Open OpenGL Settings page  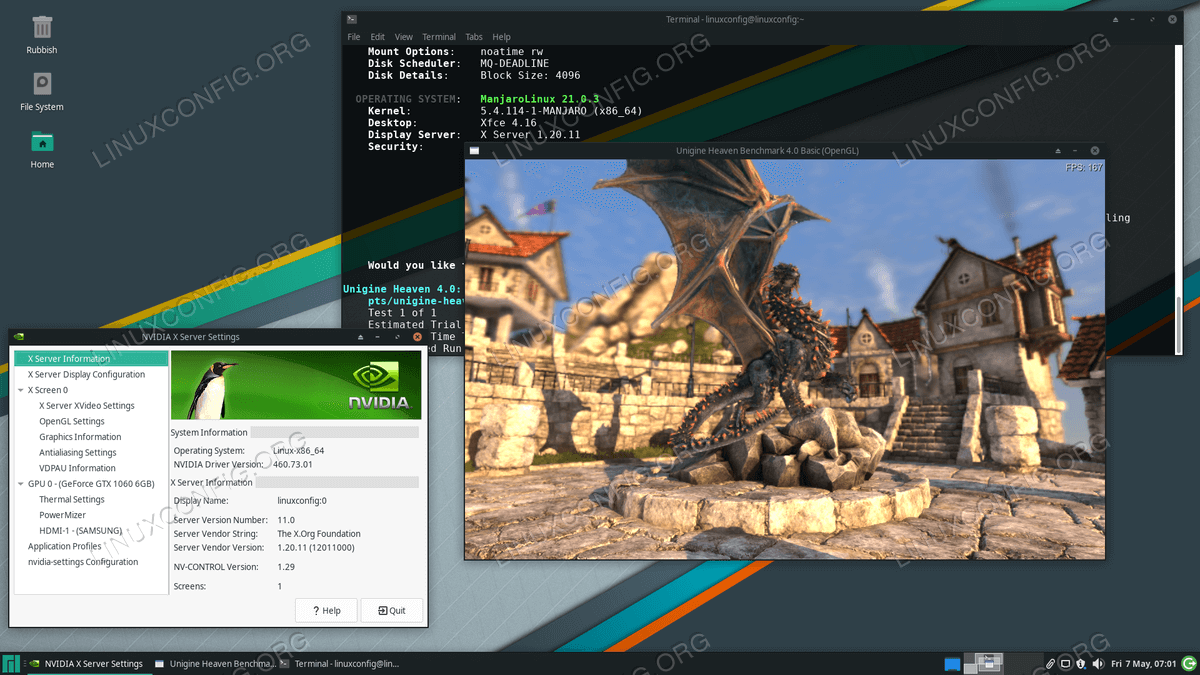pyautogui.click(x=72, y=421)
